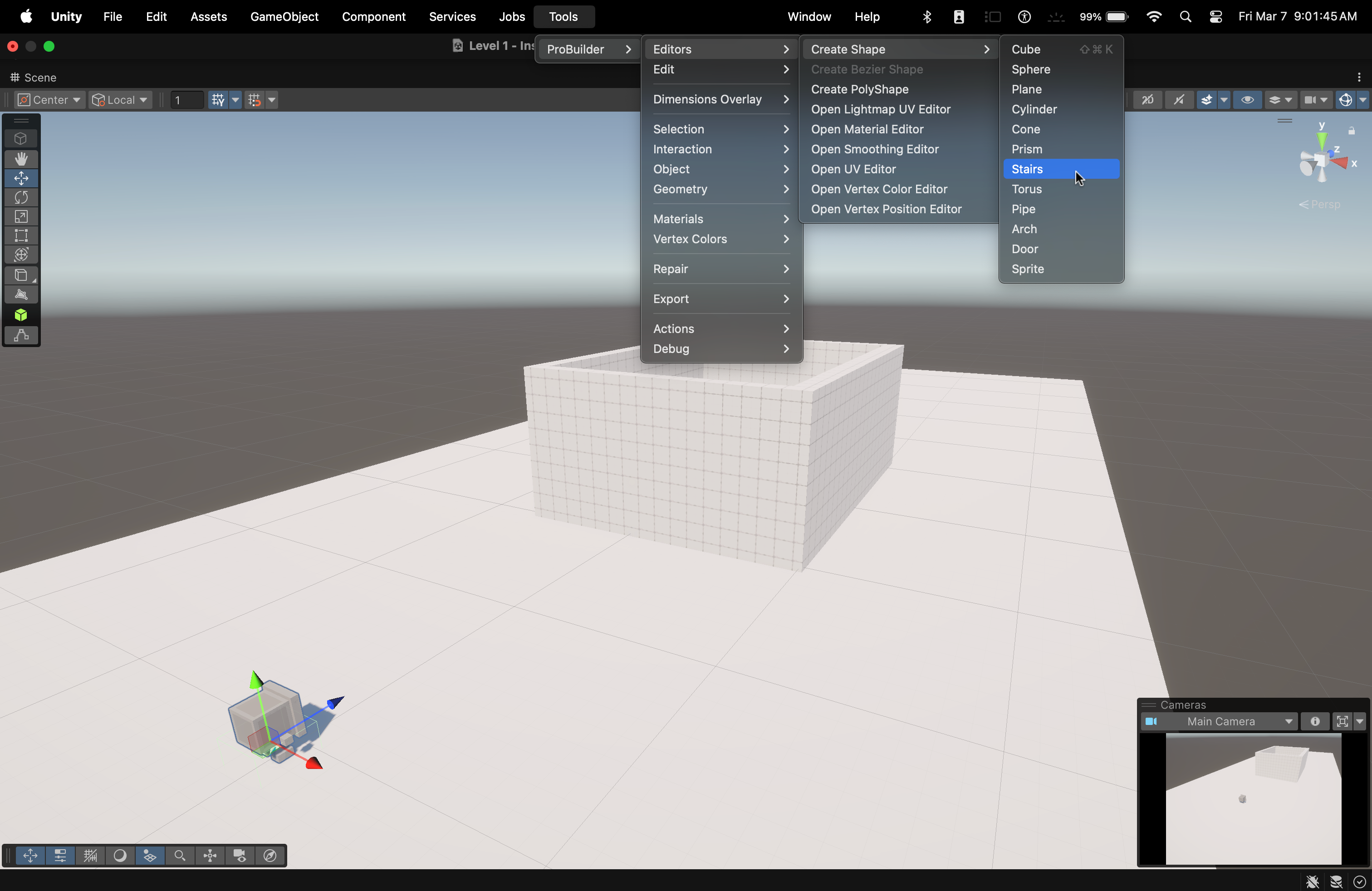Toggle gizmos visibility button
Screen dimensions: 1372x891
[1345, 100]
